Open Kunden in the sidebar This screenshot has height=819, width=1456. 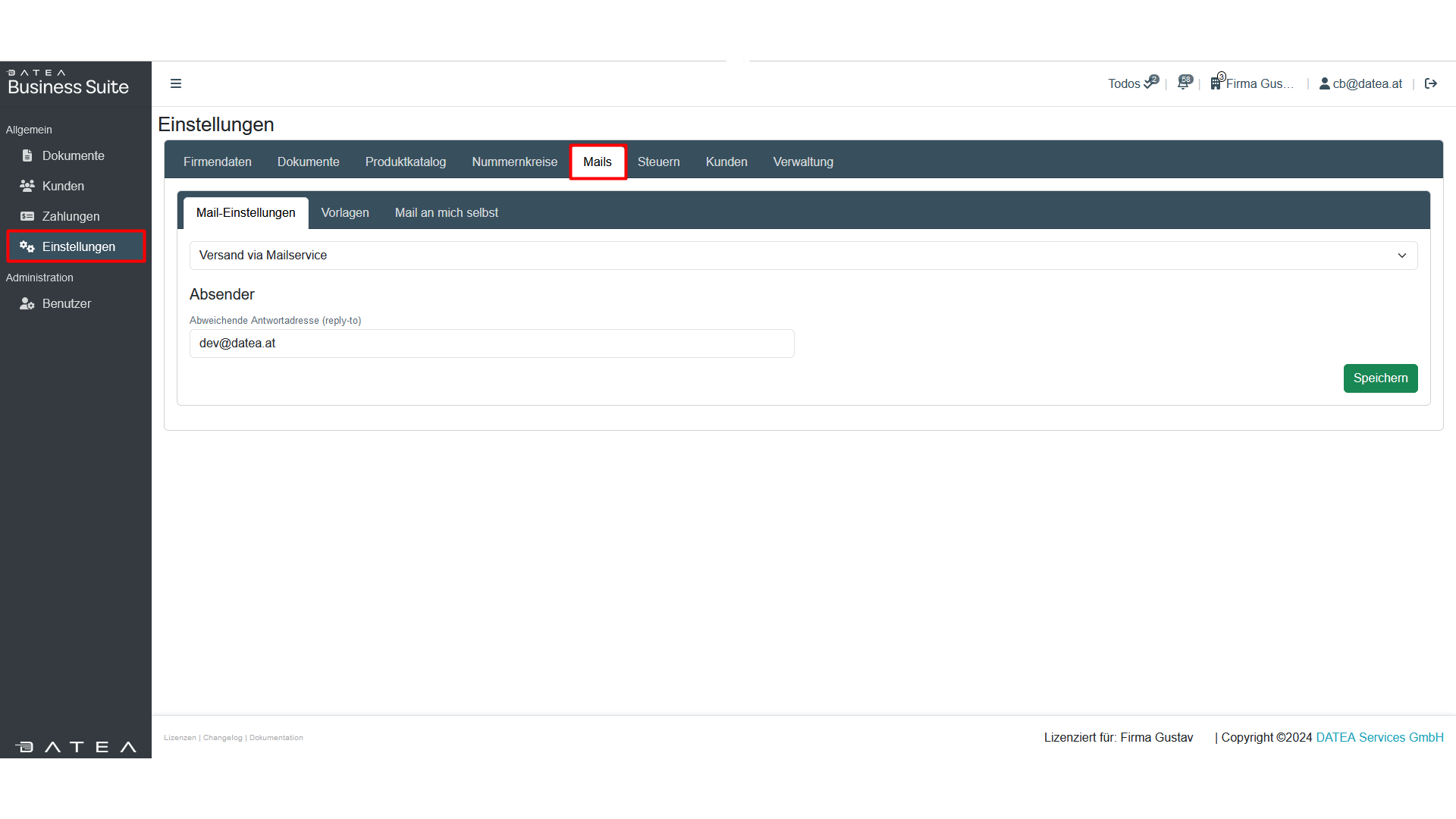(x=63, y=186)
